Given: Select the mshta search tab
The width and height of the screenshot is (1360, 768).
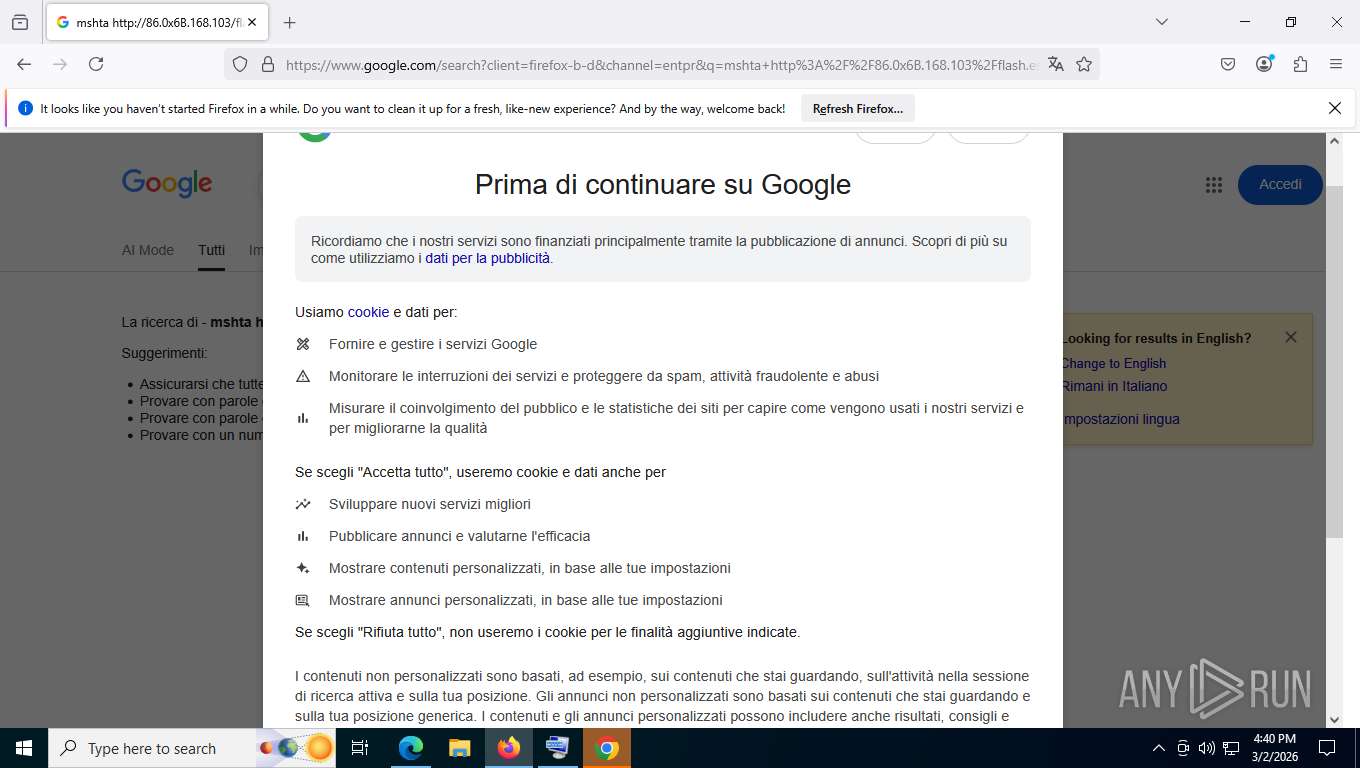Looking at the screenshot, I should coord(156,22).
